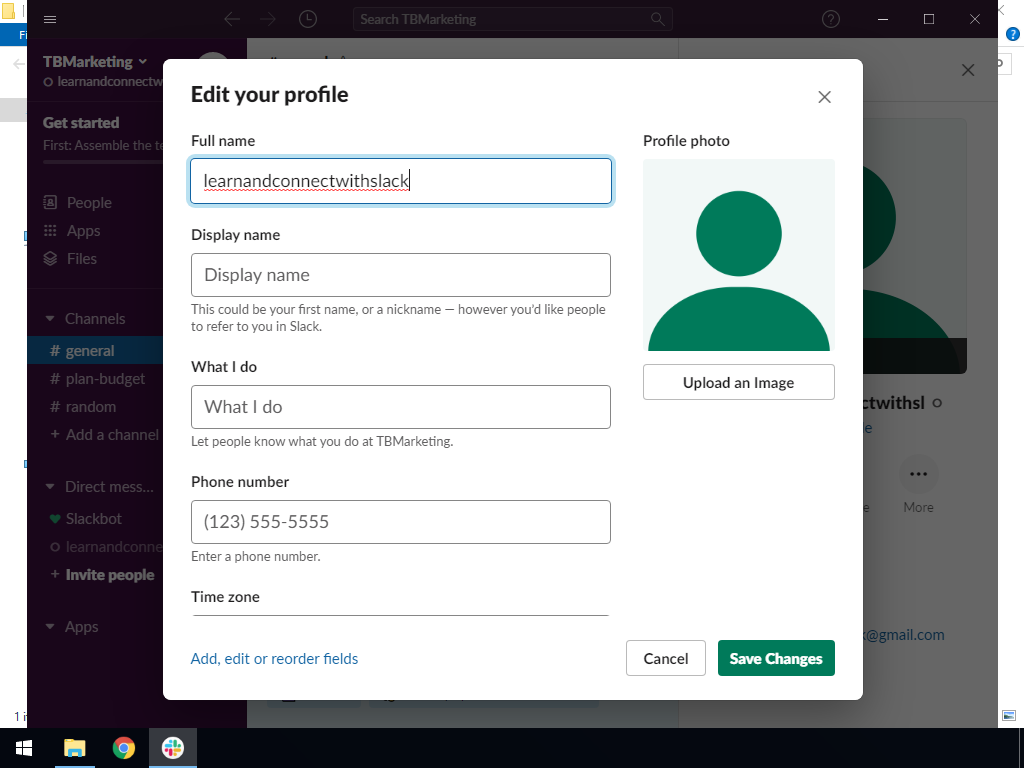Click Add a channel
This screenshot has height=768, width=1024.
tap(104, 435)
